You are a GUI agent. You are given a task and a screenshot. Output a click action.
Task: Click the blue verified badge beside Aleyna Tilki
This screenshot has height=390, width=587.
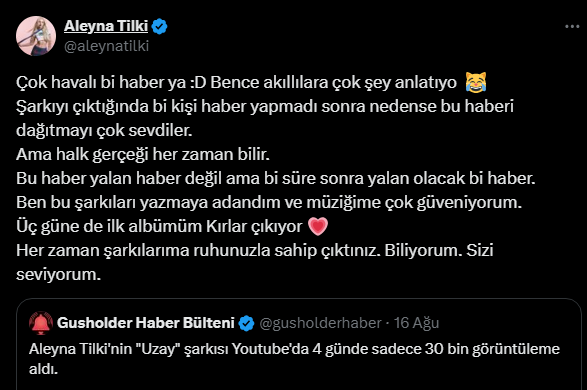click(x=160, y=27)
